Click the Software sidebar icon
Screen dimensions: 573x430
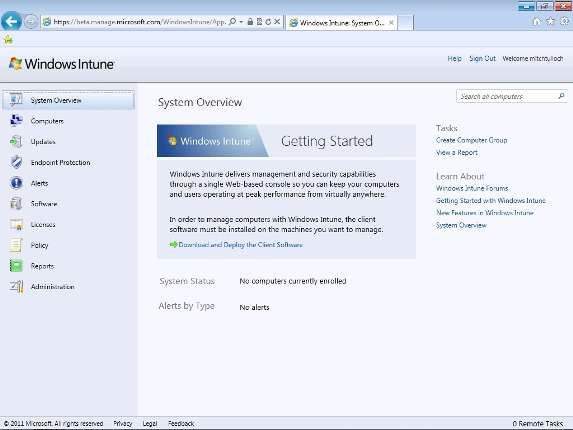click(x=16, y=203)
